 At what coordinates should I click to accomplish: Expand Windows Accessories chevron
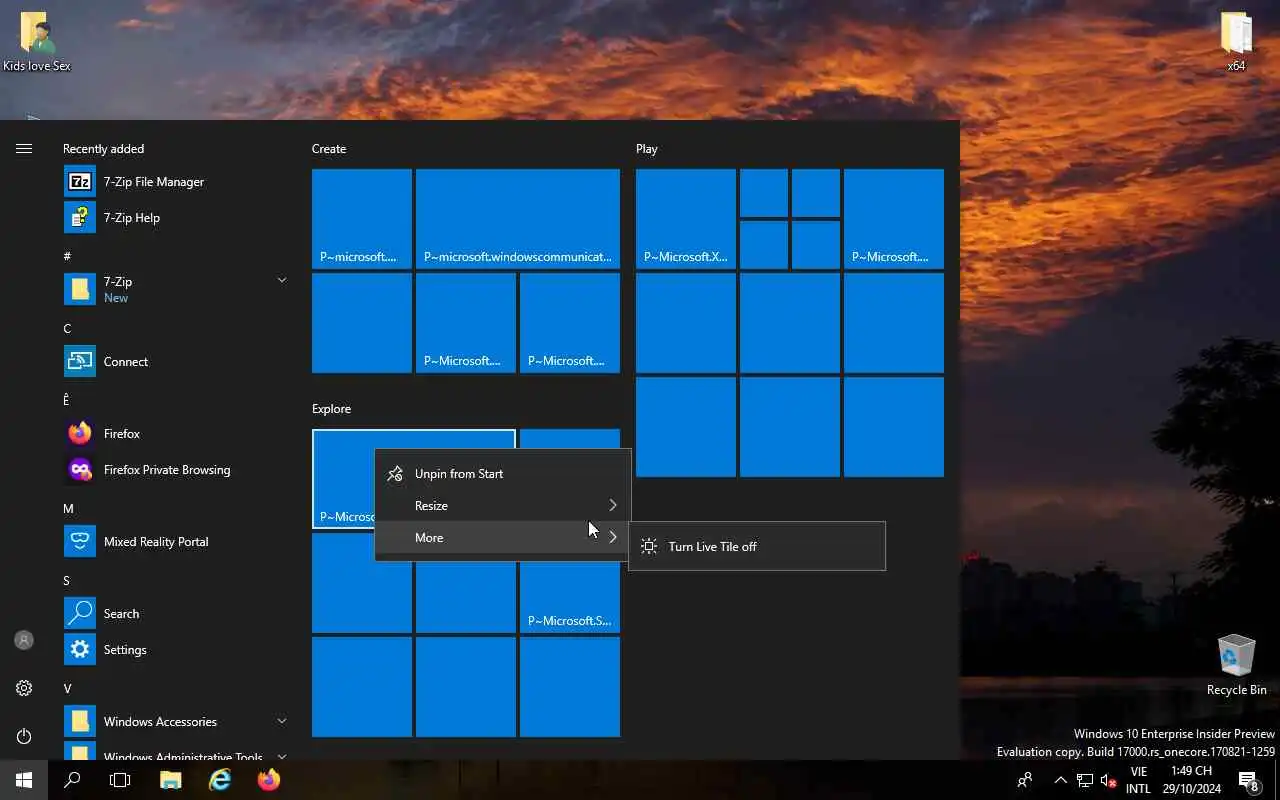pyautogui.click(x=282, y=720)
